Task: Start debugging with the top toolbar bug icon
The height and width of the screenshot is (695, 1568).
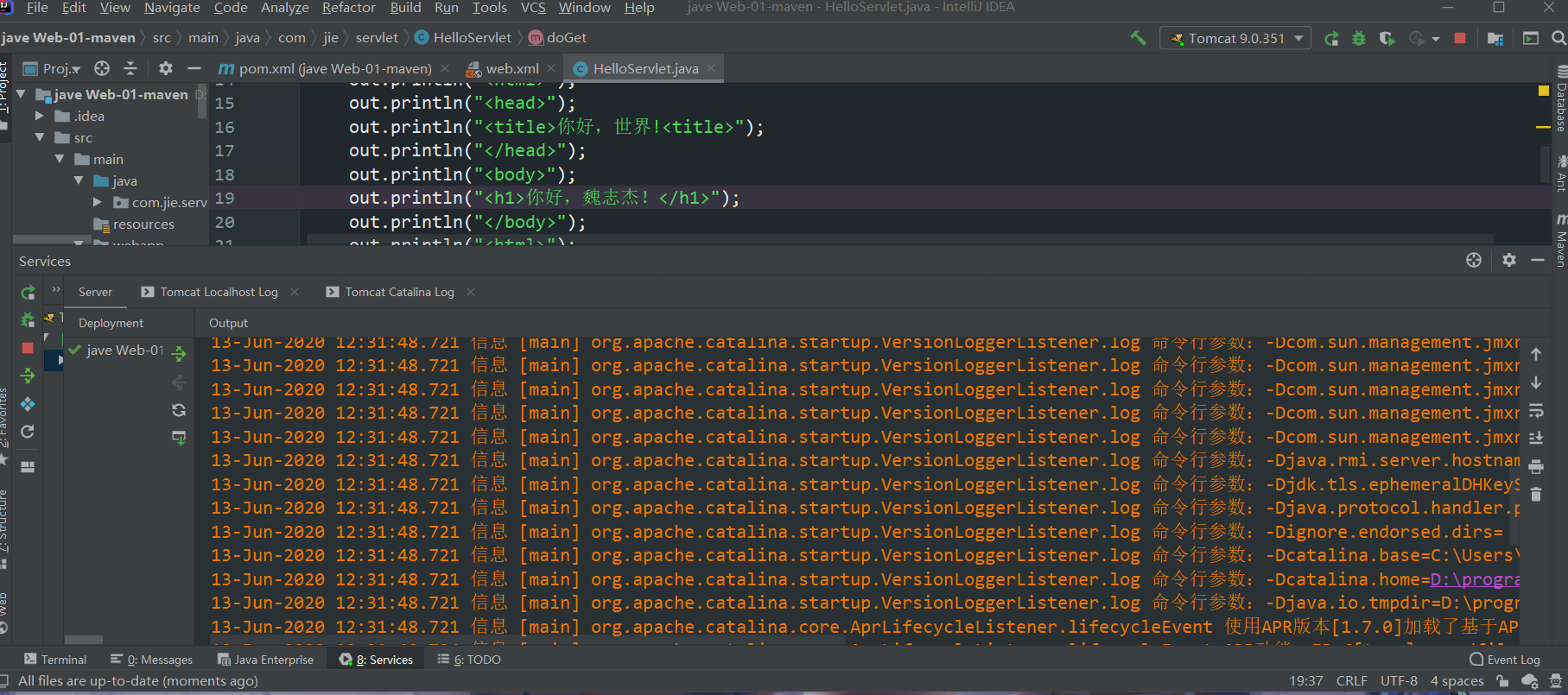Action: coord(1359,38)
